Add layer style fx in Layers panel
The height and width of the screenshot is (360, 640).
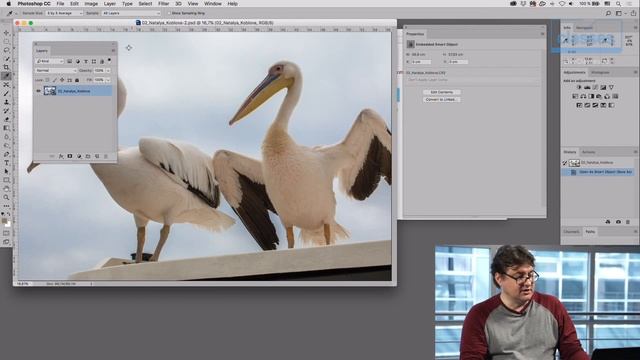pos(61,156)
